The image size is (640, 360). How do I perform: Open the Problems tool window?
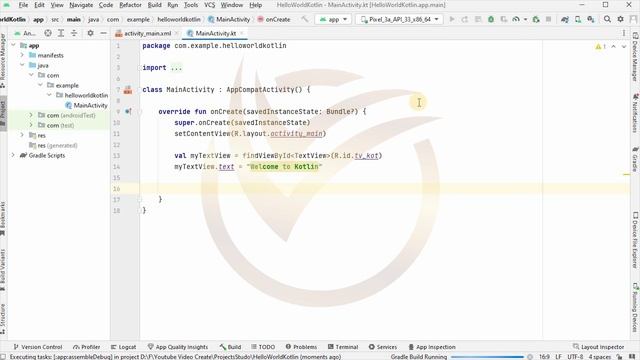[x=301, y=347]
